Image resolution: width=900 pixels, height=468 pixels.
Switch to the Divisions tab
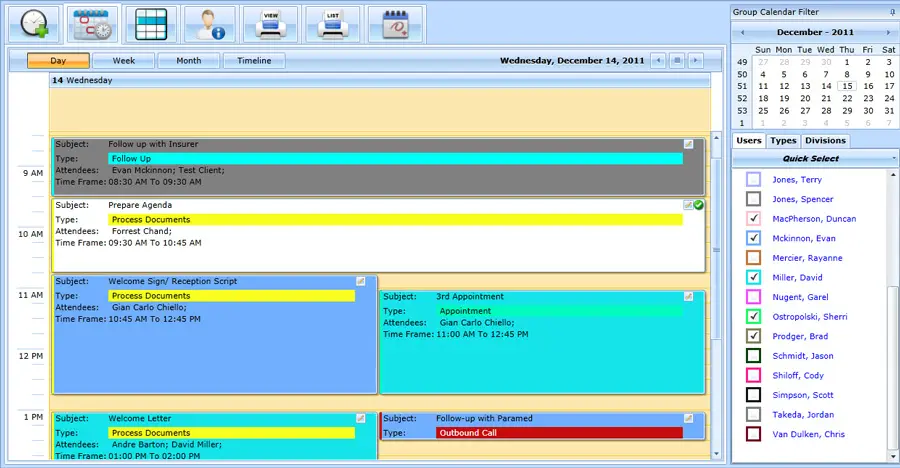(826, 141)
